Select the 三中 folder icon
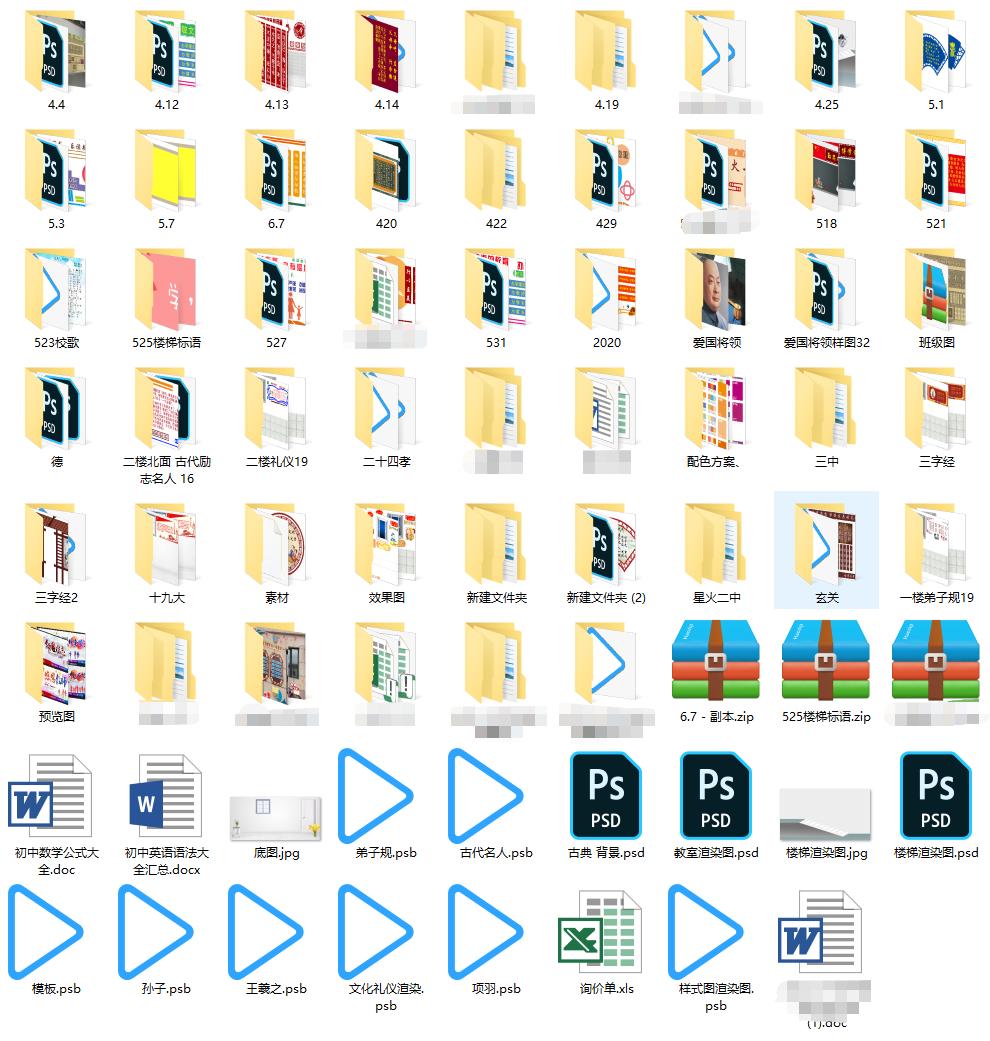The image size is (990, 1041). click(x=826, y=408)
